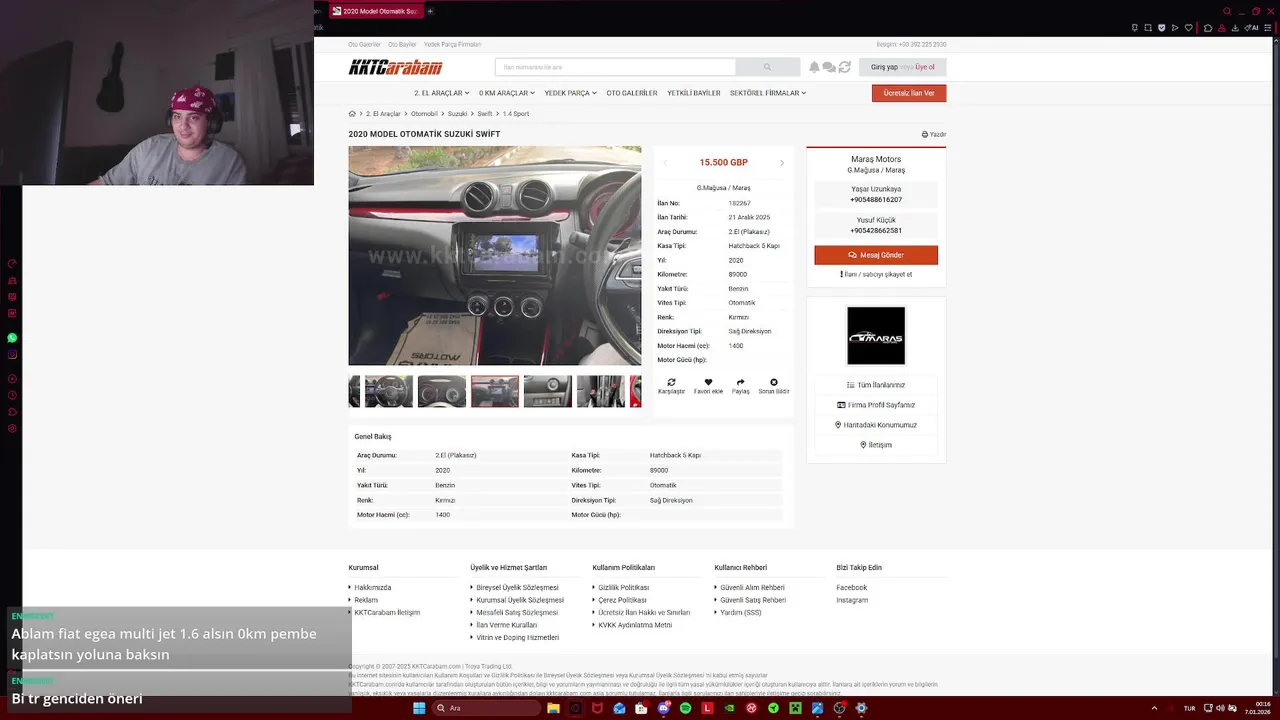Expand the YEDEK PARÇA menu
Screen dimensions: 1280x720
[x=570, y=93]
